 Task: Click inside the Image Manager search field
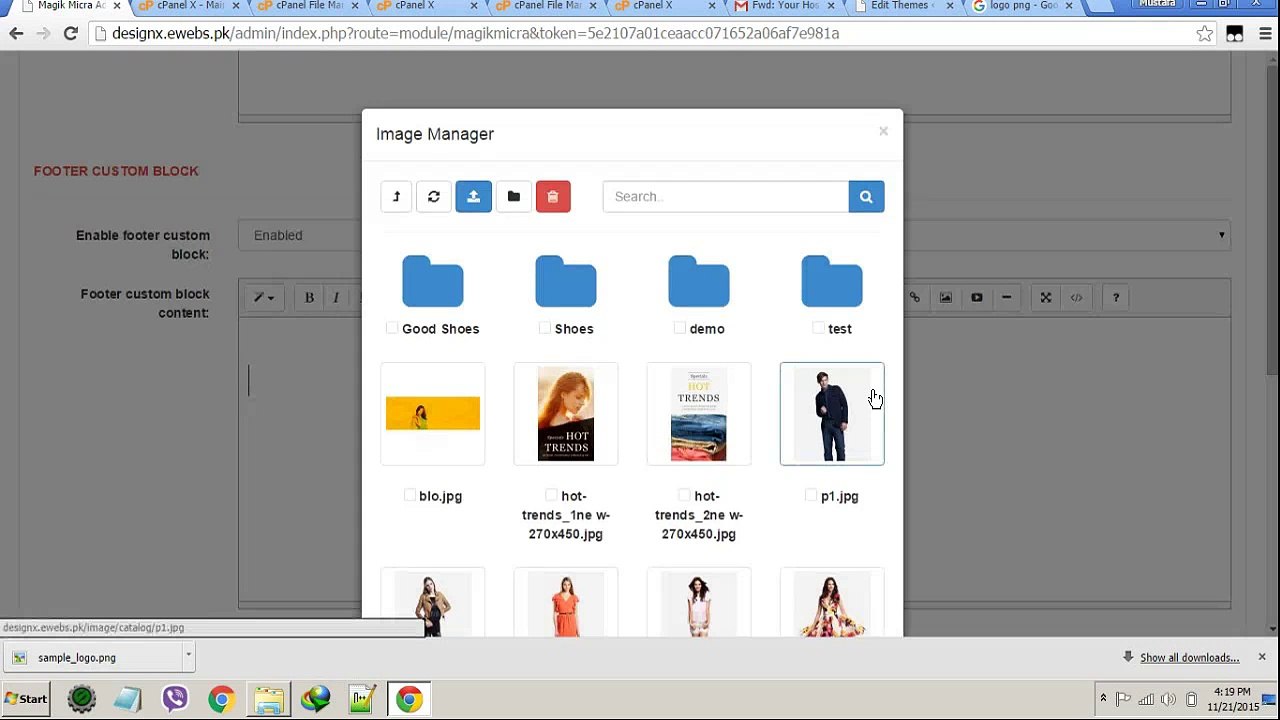tap(725, 197)
